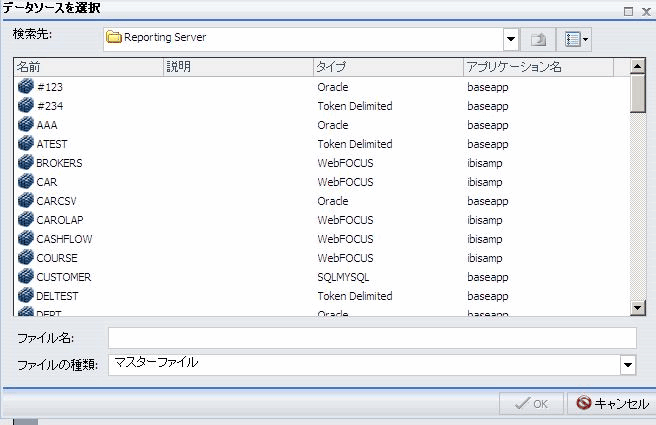Sort by the アプリケーション名 column header

coord(539,67)
